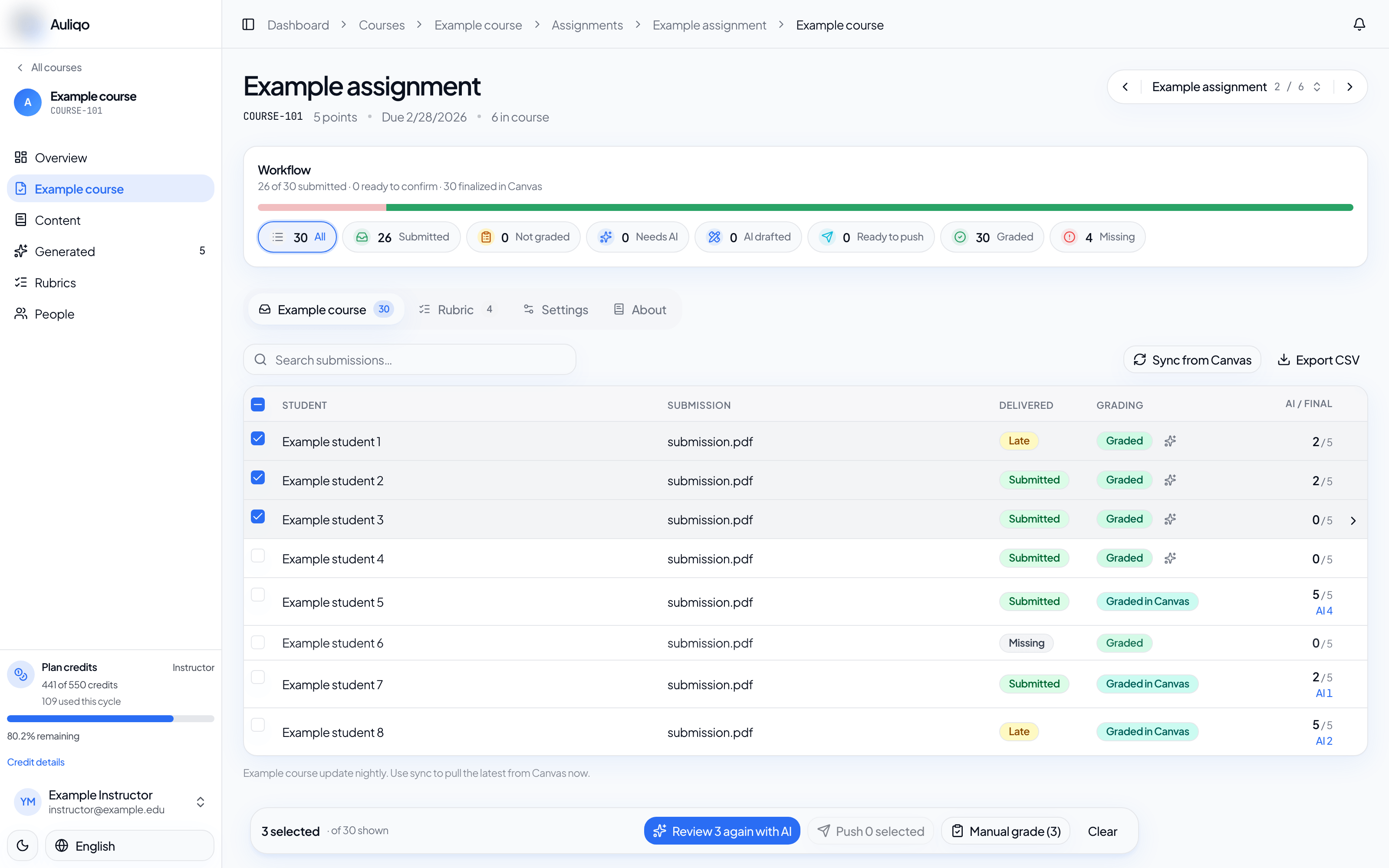The width and height of the screenshot is (1389, 868).
Task: Filter by 26 Submitted chip
Action: 401,237
